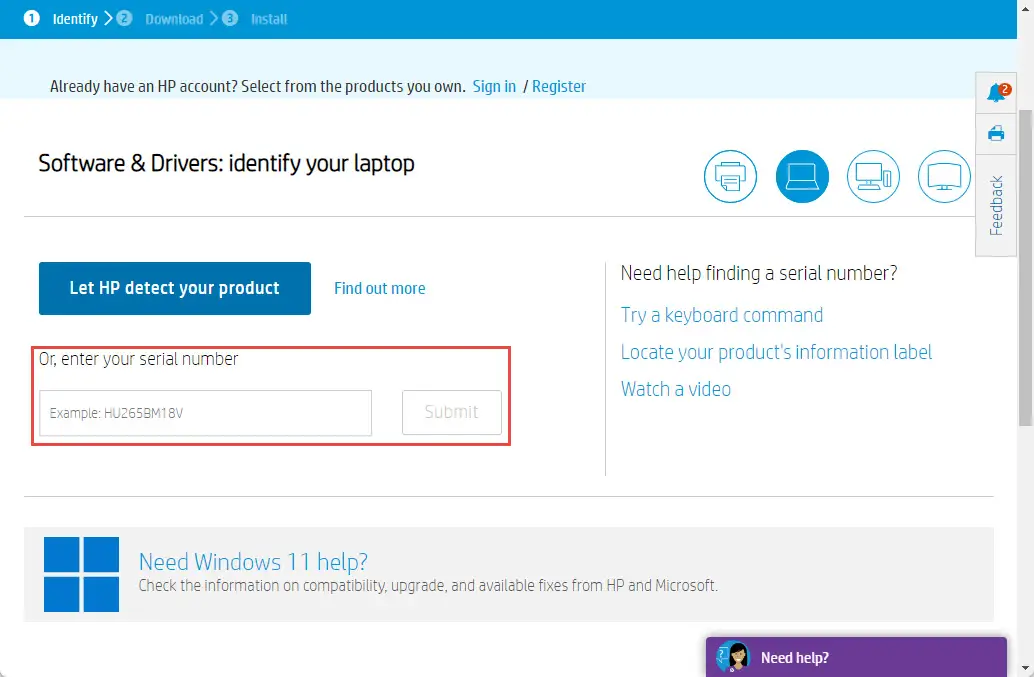The image size is (1034, 677).
Task: Click the heading Software & Drivers: identify your laptop
Action: click(x=226, y=163)
